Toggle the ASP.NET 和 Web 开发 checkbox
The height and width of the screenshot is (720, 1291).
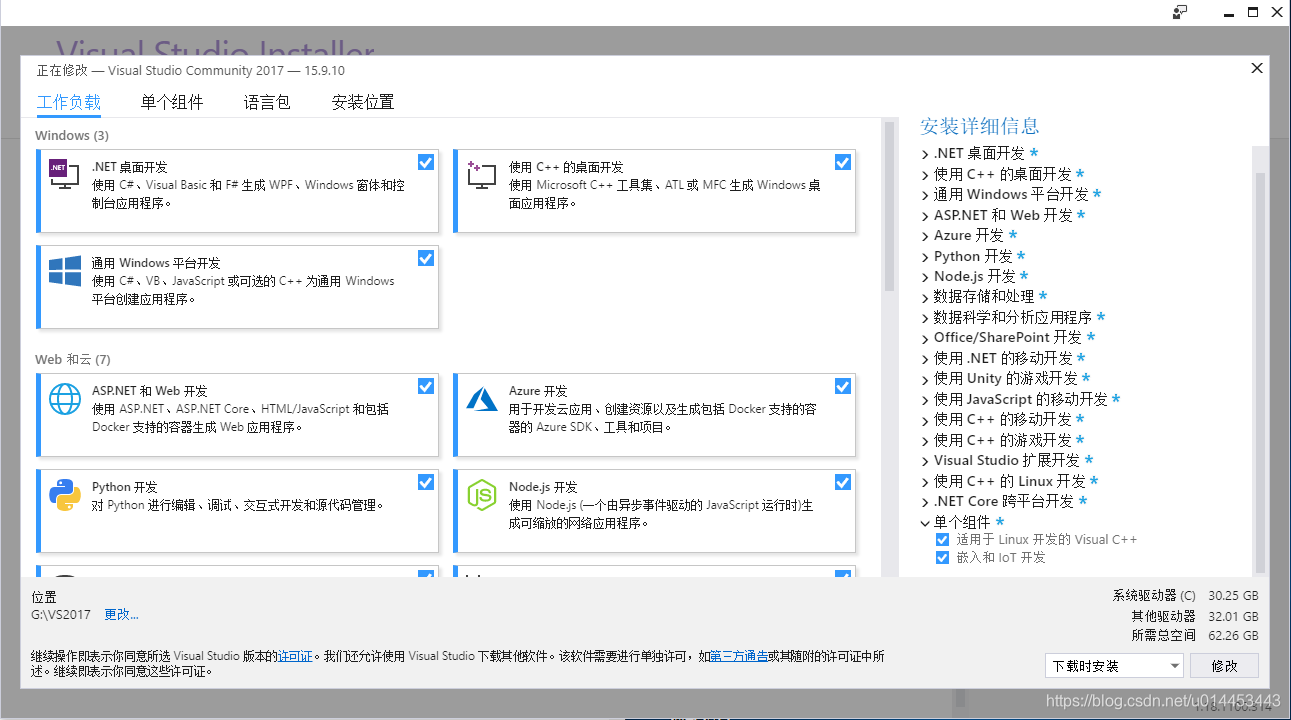426,386
